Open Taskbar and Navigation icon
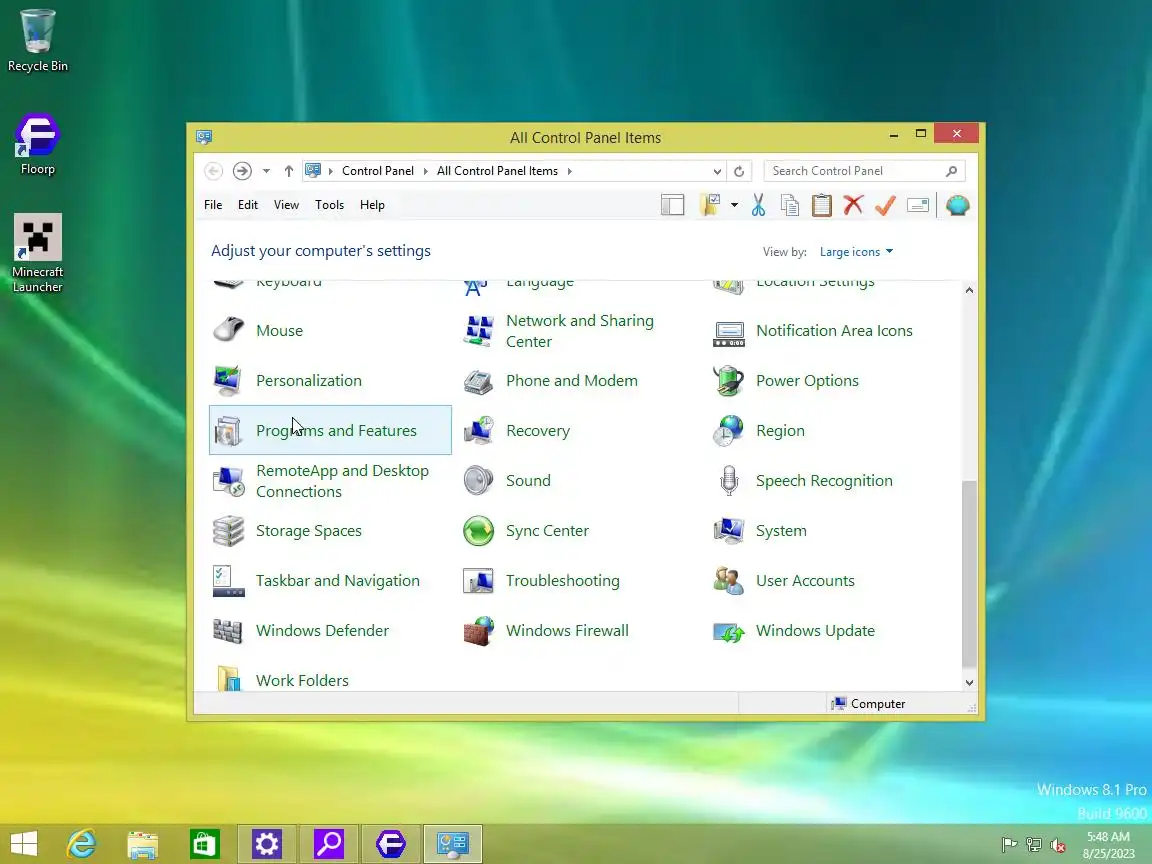Screen dimensions: 1152x864 tap(228, 580)
